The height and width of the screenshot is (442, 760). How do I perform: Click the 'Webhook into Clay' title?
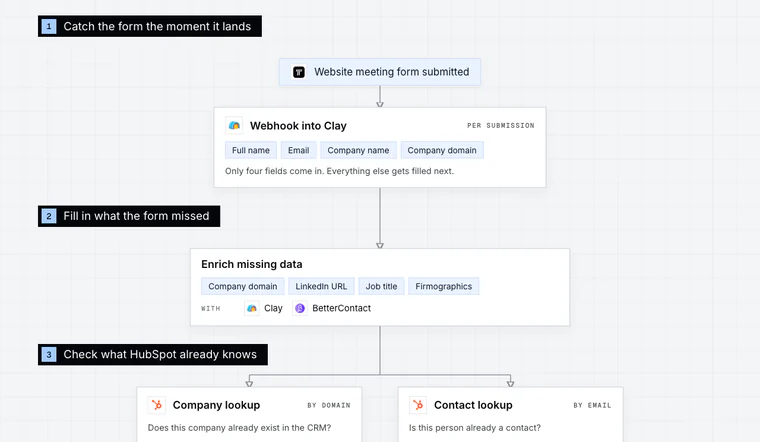pyautogui.click(x=298, y=126)
